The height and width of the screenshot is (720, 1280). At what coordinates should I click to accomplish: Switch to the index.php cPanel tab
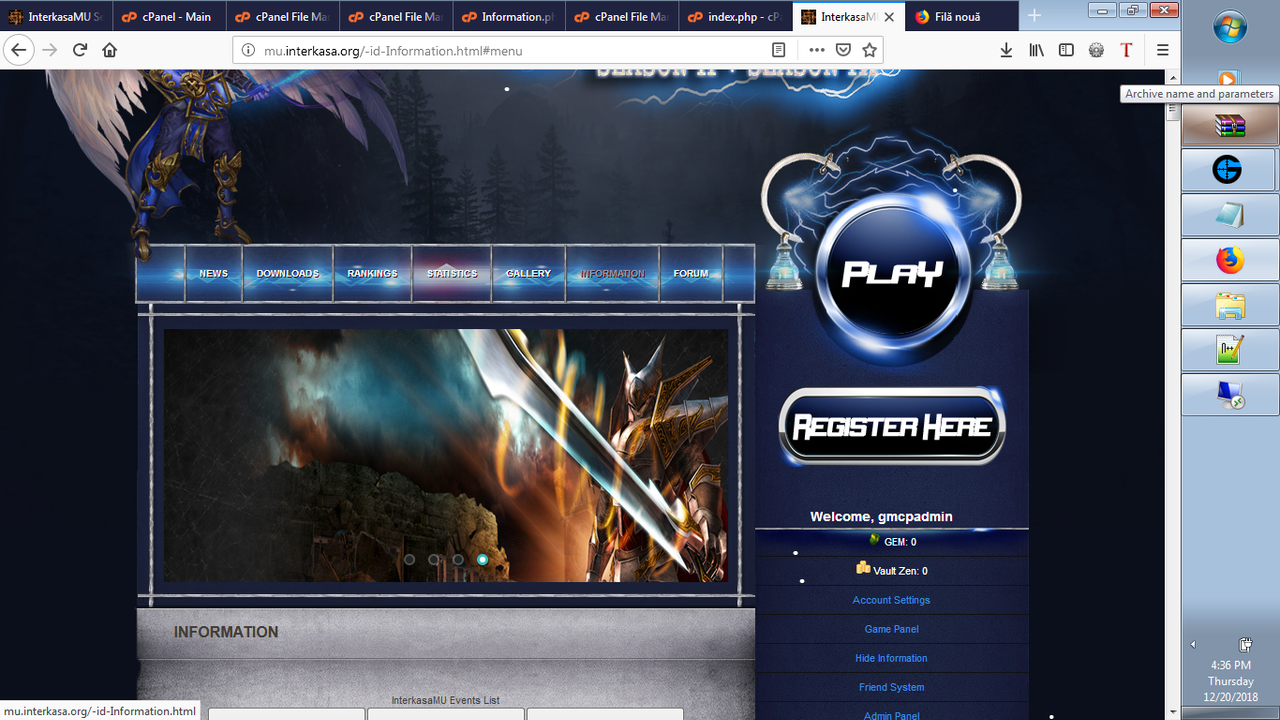(x=734, y=17)
